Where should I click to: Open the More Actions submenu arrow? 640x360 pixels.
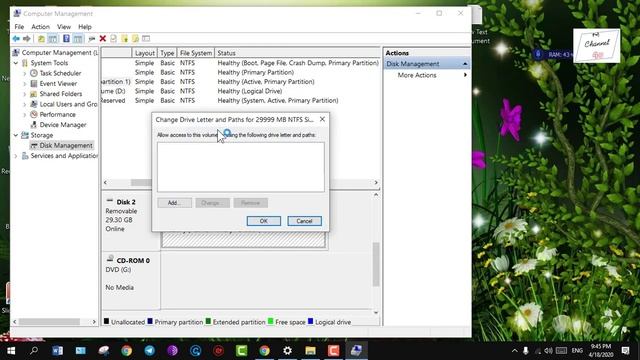pos(465,75)
